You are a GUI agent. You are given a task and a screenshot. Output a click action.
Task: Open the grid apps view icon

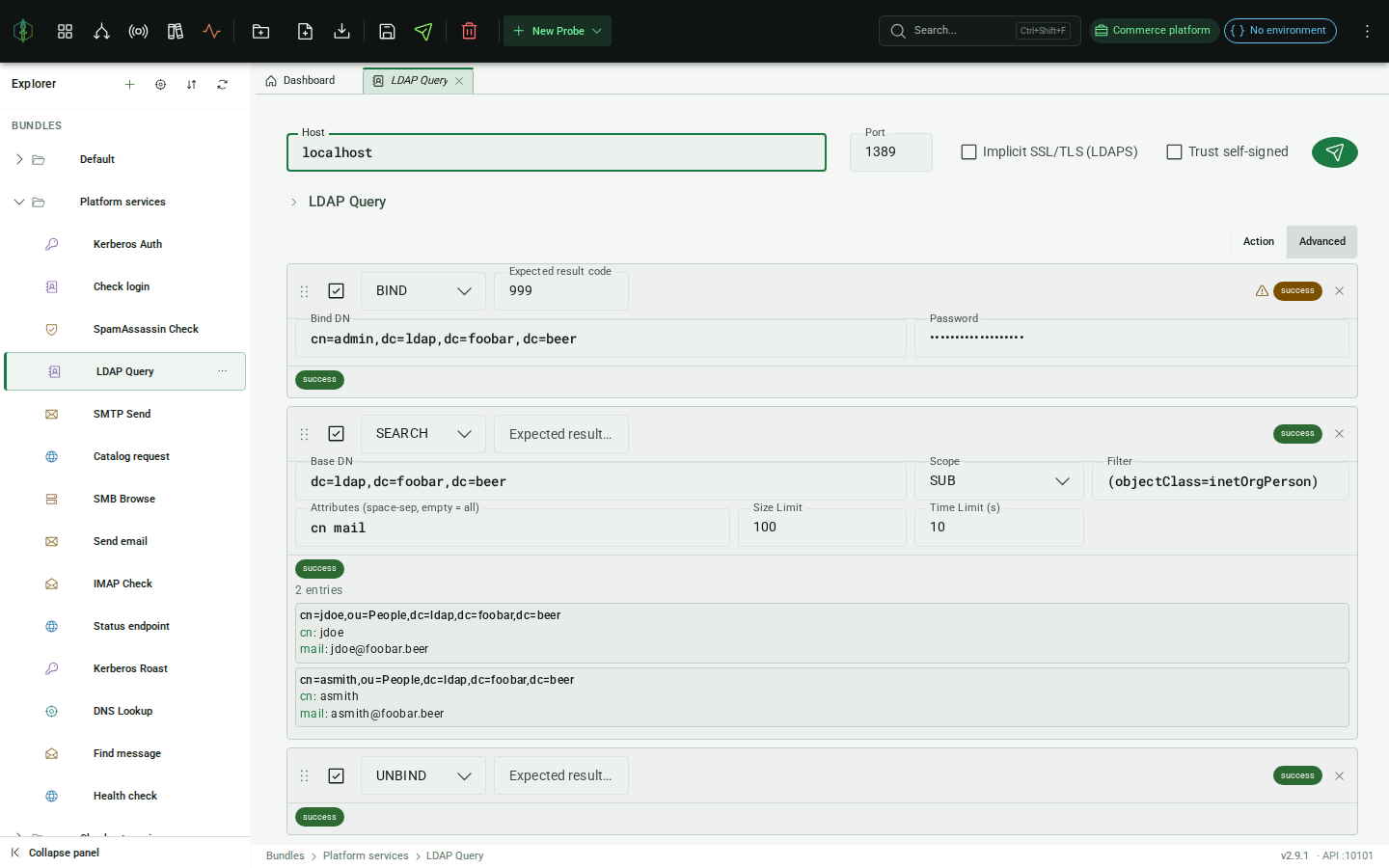[x=65, y=31]
